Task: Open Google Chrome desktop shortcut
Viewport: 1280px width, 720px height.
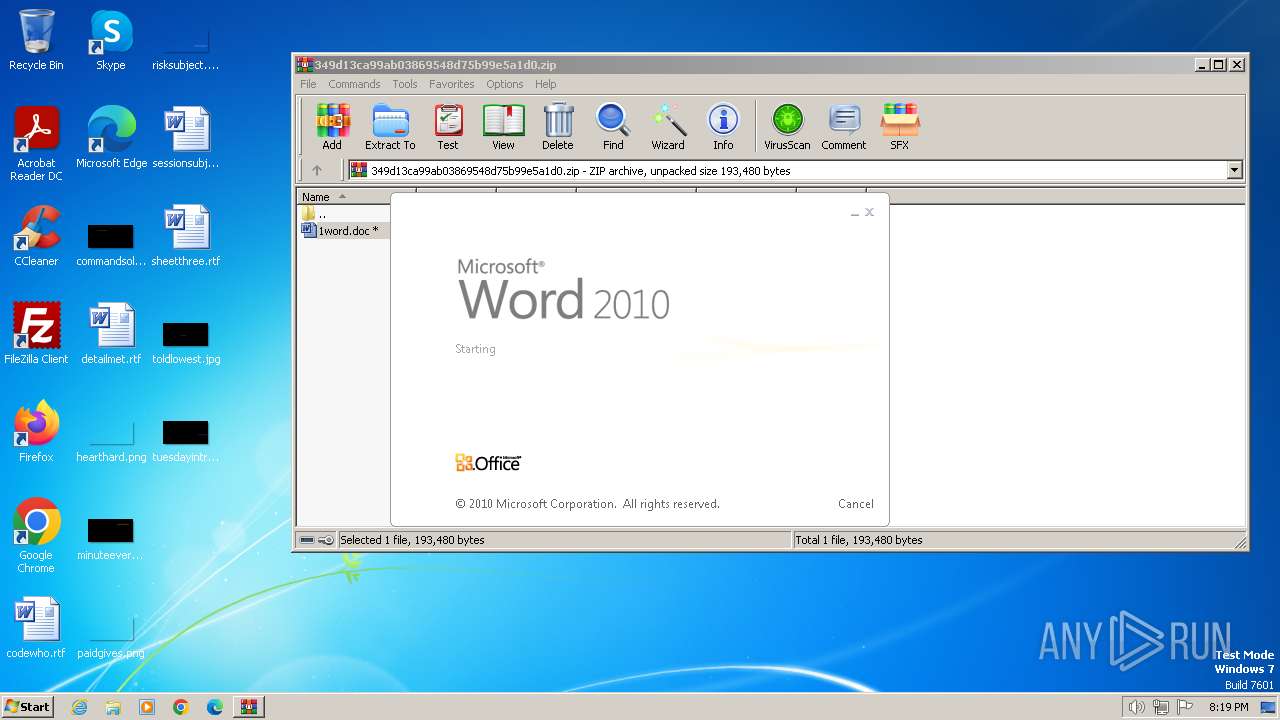Action: coord(36,536)
